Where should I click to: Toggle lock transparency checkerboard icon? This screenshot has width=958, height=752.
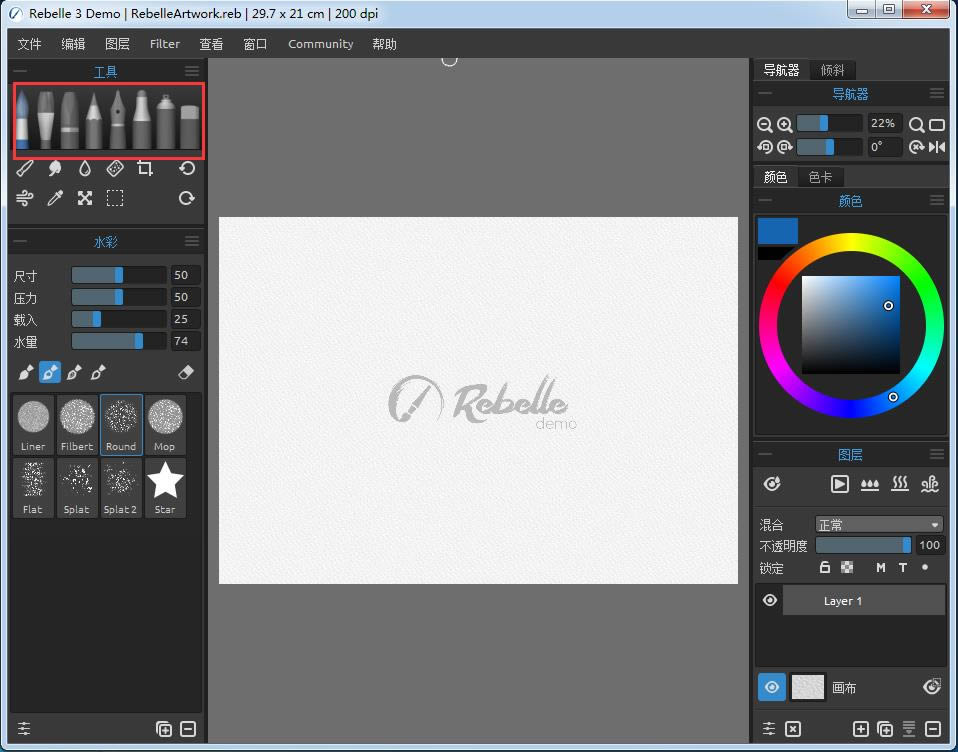pyautogui.click(x=847, y=568)
